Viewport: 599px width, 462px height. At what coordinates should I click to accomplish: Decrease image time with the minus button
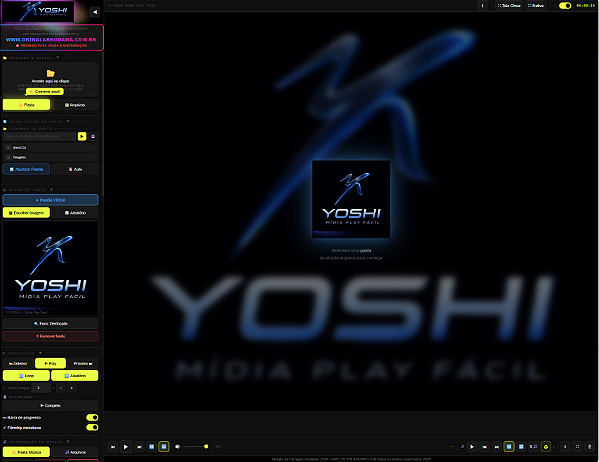(61, 388)
